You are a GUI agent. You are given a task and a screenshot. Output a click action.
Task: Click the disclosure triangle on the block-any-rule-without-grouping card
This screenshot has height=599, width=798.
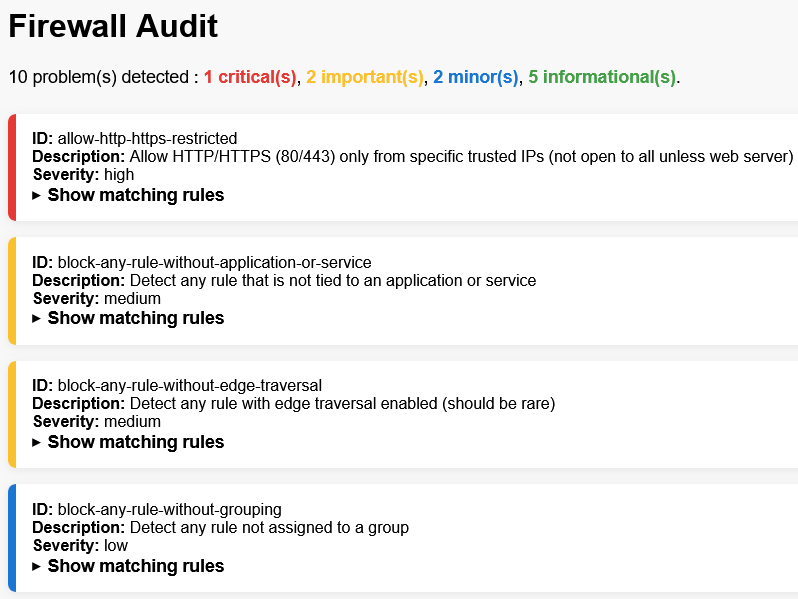(x=37, y=566)
